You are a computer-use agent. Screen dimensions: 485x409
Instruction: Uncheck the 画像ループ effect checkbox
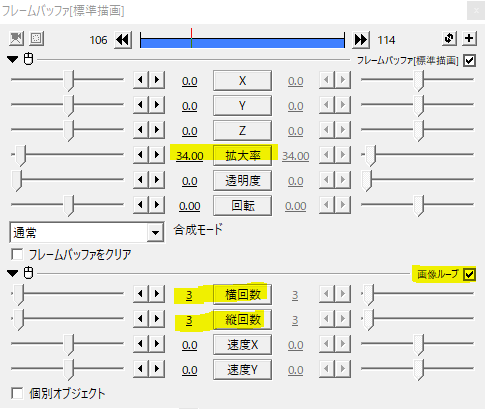tap(469, 274)
